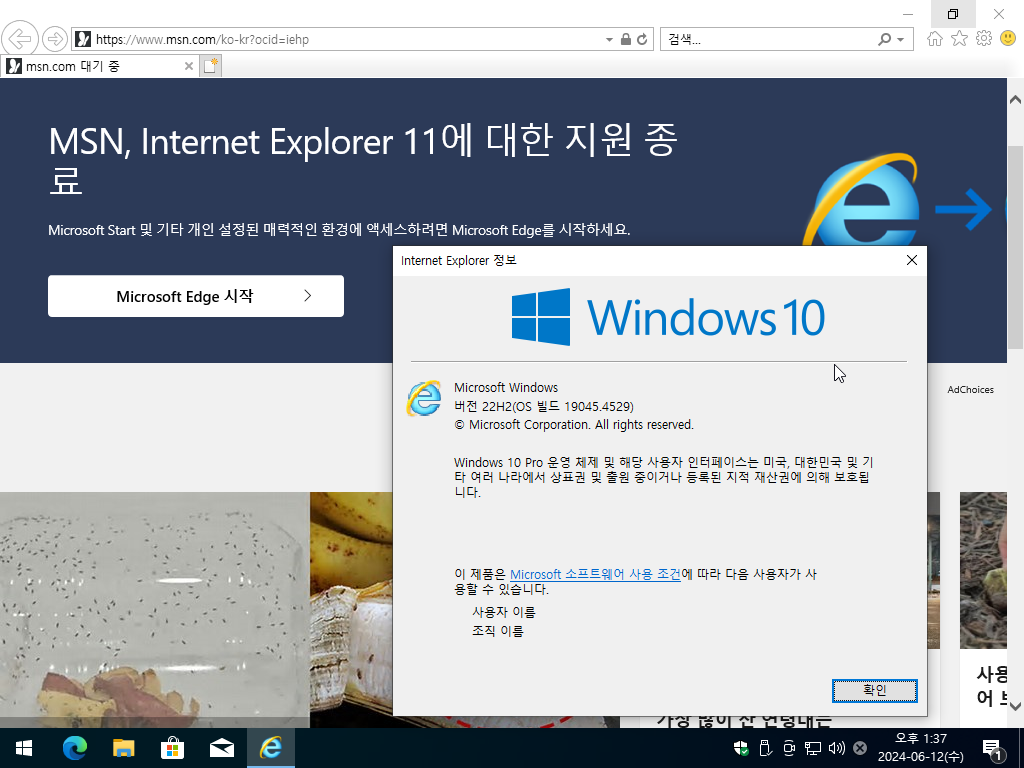Click the smiley feedback icon

pos(1008,39)
